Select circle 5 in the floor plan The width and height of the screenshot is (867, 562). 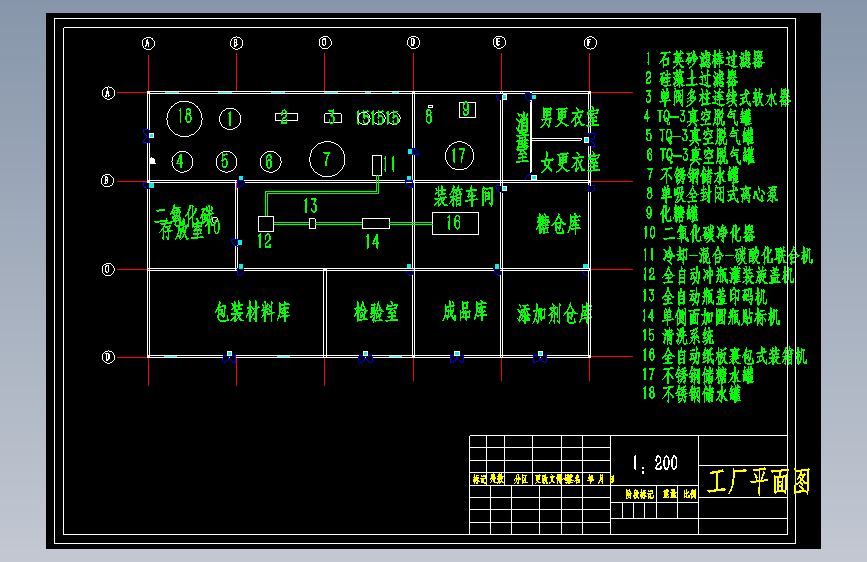coord(226,162)
